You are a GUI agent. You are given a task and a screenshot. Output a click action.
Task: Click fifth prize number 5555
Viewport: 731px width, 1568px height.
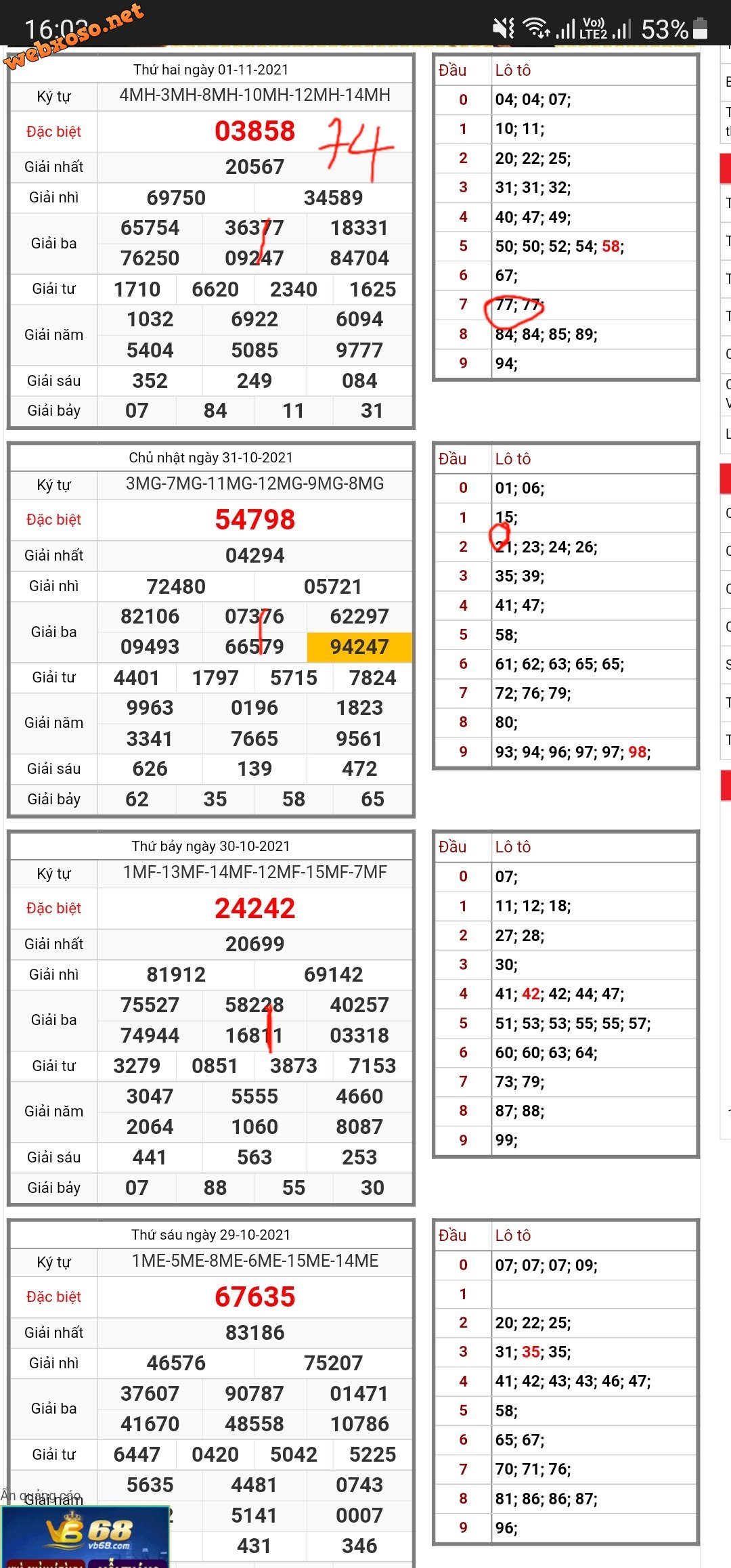[x=254, y=1097]
